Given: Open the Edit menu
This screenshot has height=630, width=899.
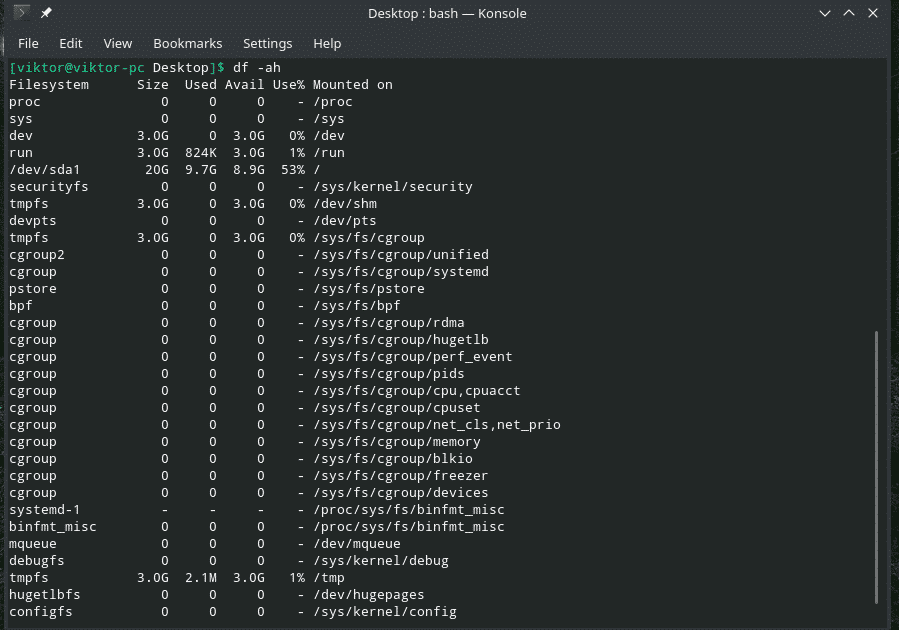Looking at the screenshot, I should tap(70, 44).
